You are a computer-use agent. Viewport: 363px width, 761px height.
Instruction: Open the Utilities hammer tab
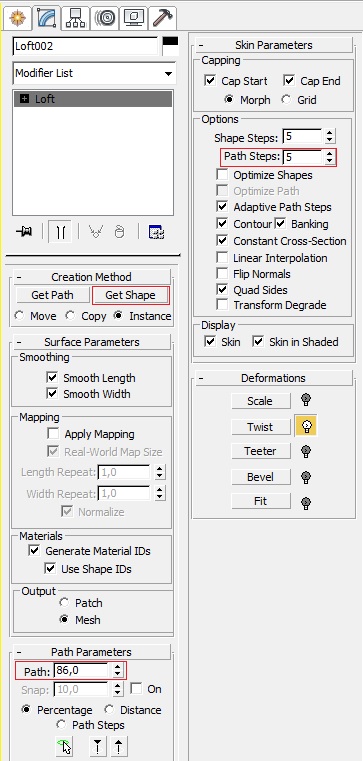tap(162, 17)
